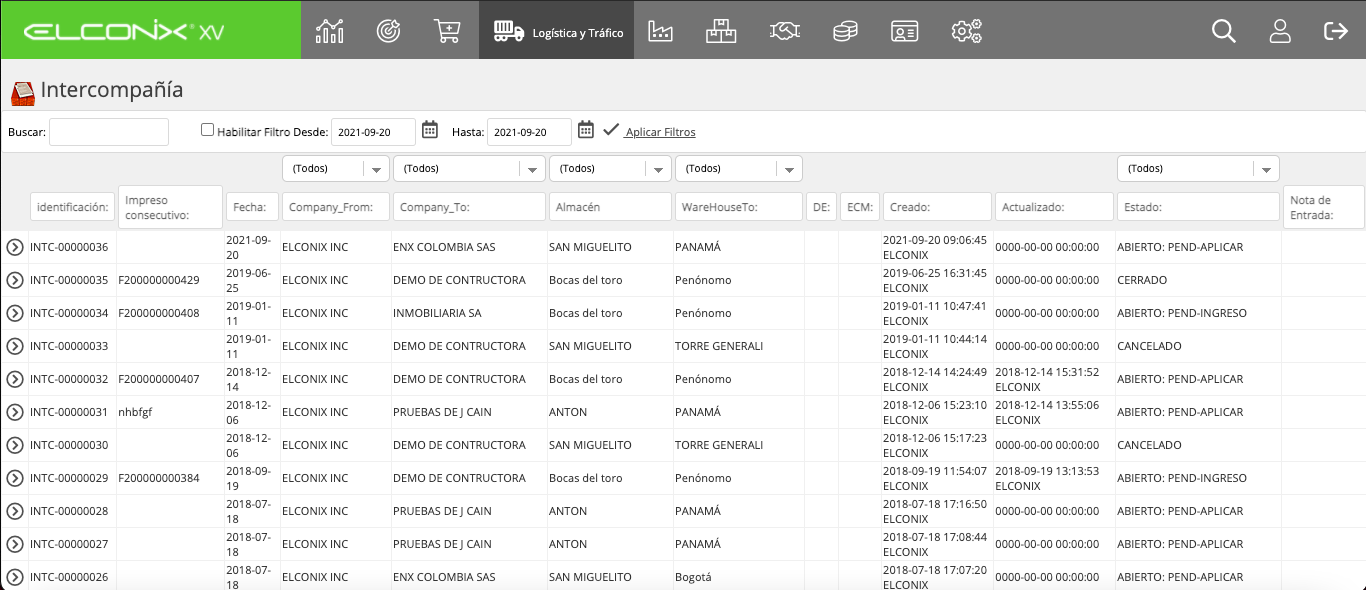Open the WareHouseTo (Todos) filter dropdown
1366x590 pixels.
pos(739,169)
